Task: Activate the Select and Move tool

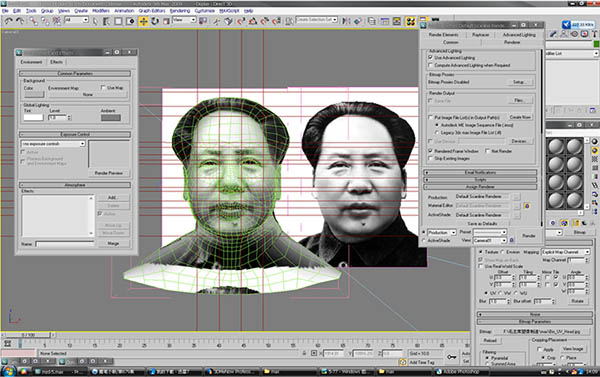Action: pos(143,21)
